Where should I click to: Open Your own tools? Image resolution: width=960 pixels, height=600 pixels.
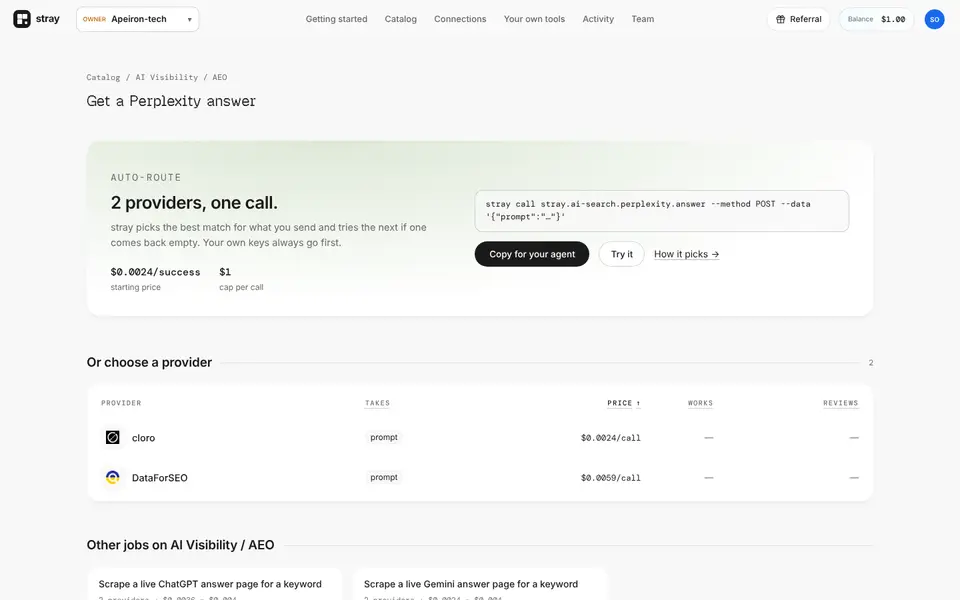click(x=534, y=19)
